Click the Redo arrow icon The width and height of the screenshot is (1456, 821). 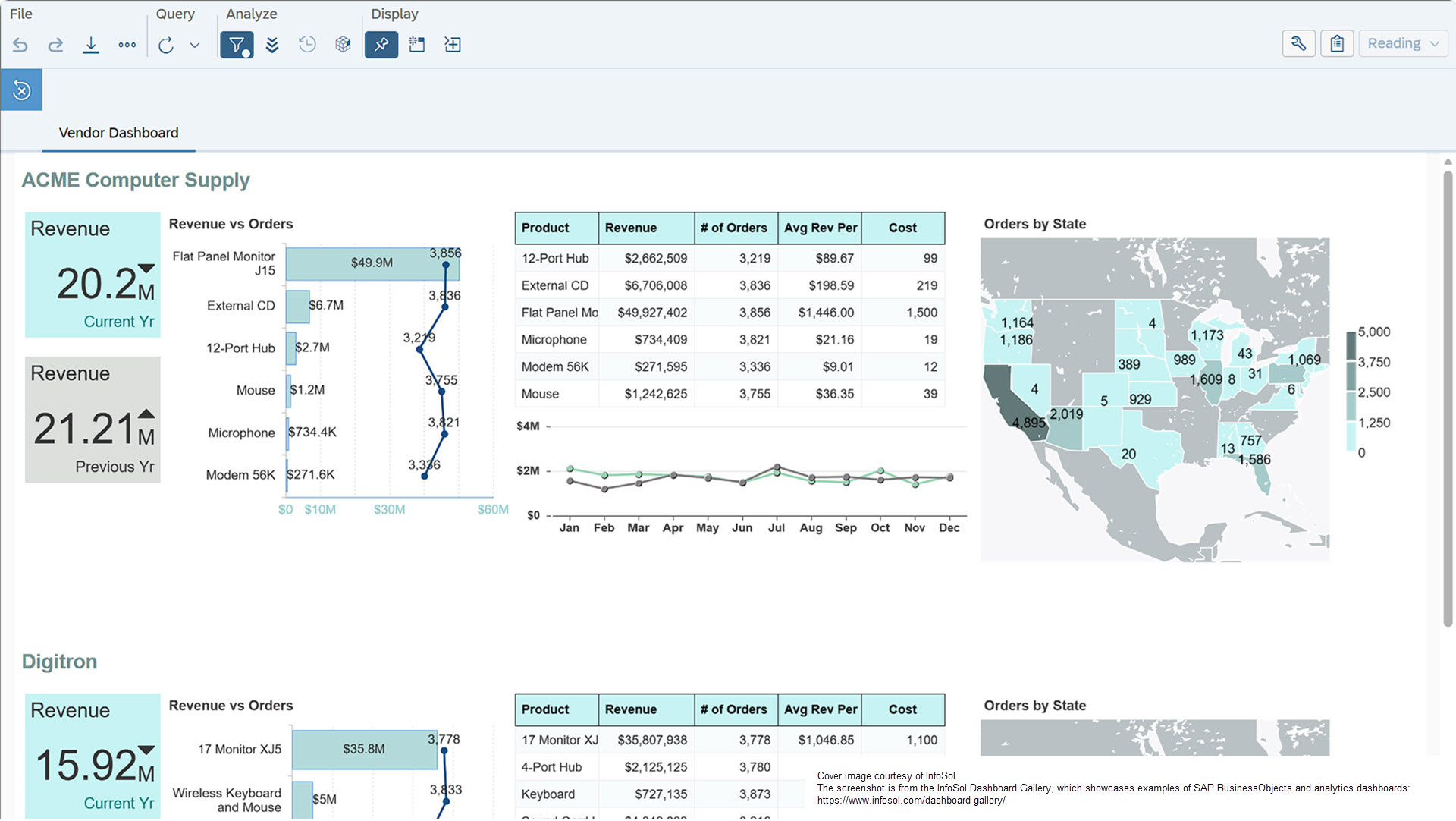pyautogui.click(x=55, y=45)
